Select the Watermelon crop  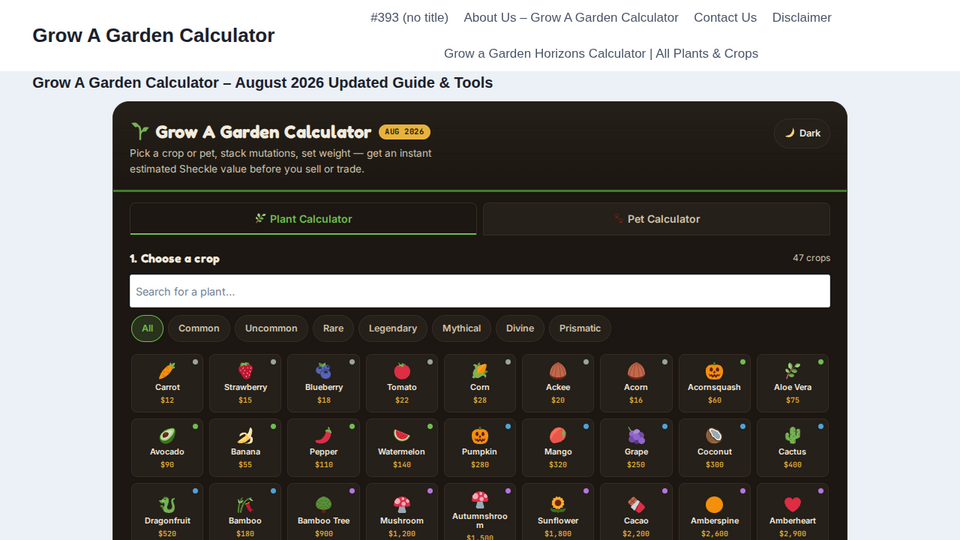tap(402, 448)
